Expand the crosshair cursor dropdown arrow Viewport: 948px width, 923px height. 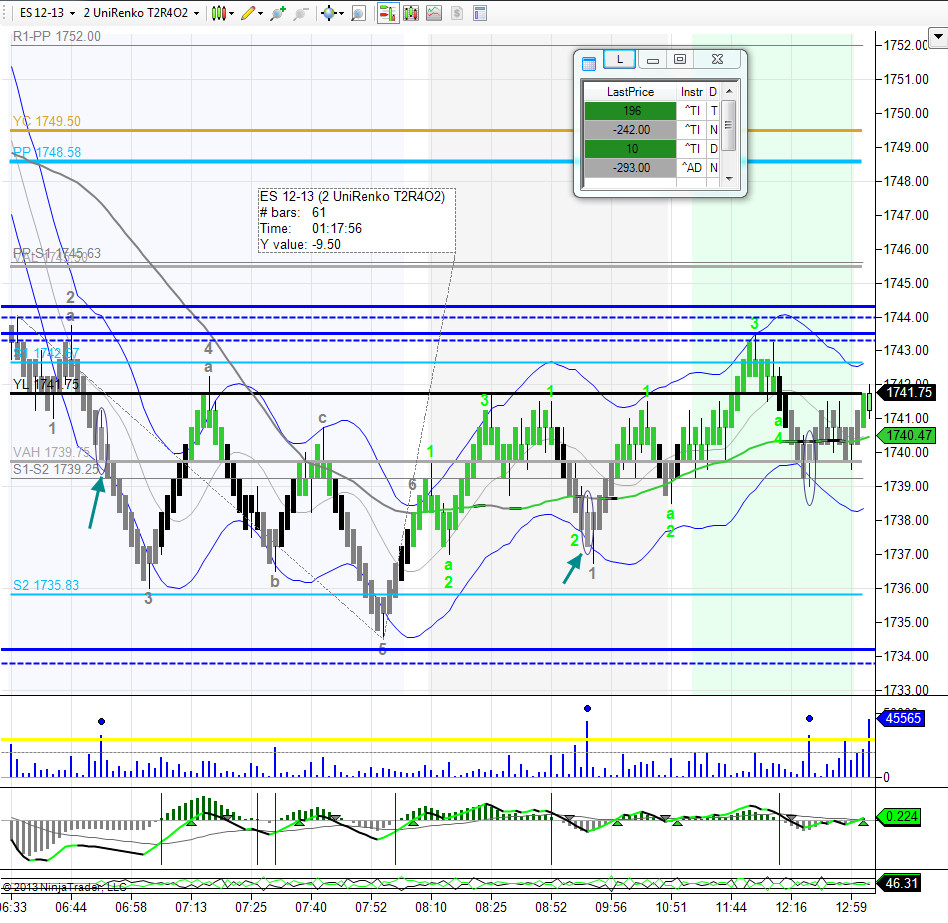click(x=342, y=13)
